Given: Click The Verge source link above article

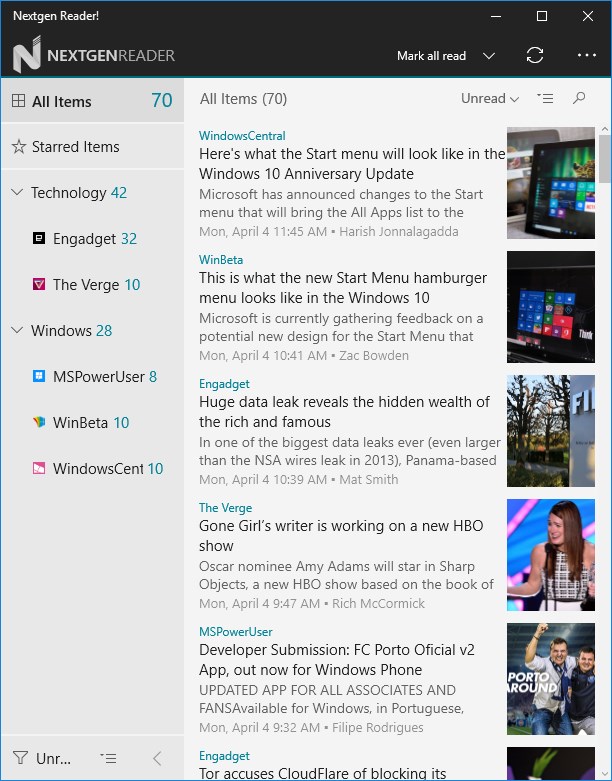Looking at the screenshot, I should [225, 508].
